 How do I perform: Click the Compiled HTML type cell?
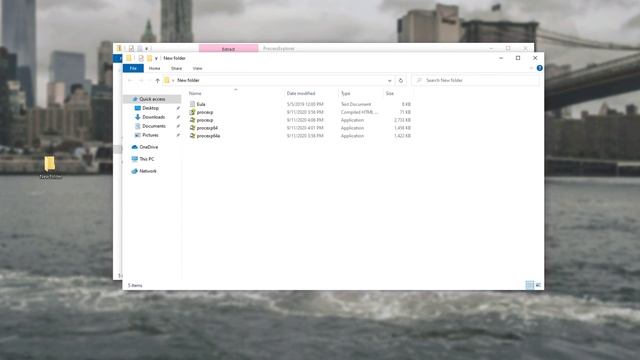click(x=359, y=112)
